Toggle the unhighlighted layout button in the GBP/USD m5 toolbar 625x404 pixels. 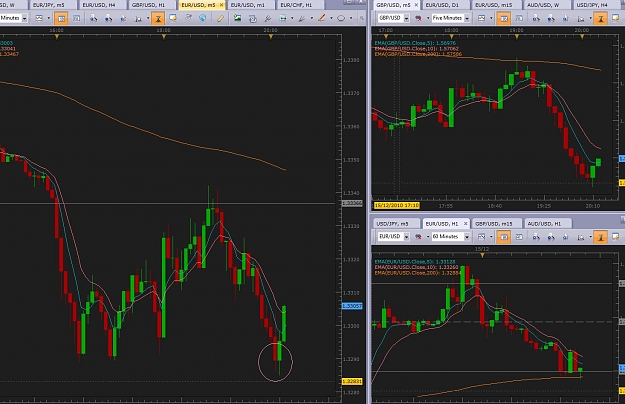coord(519,18)
